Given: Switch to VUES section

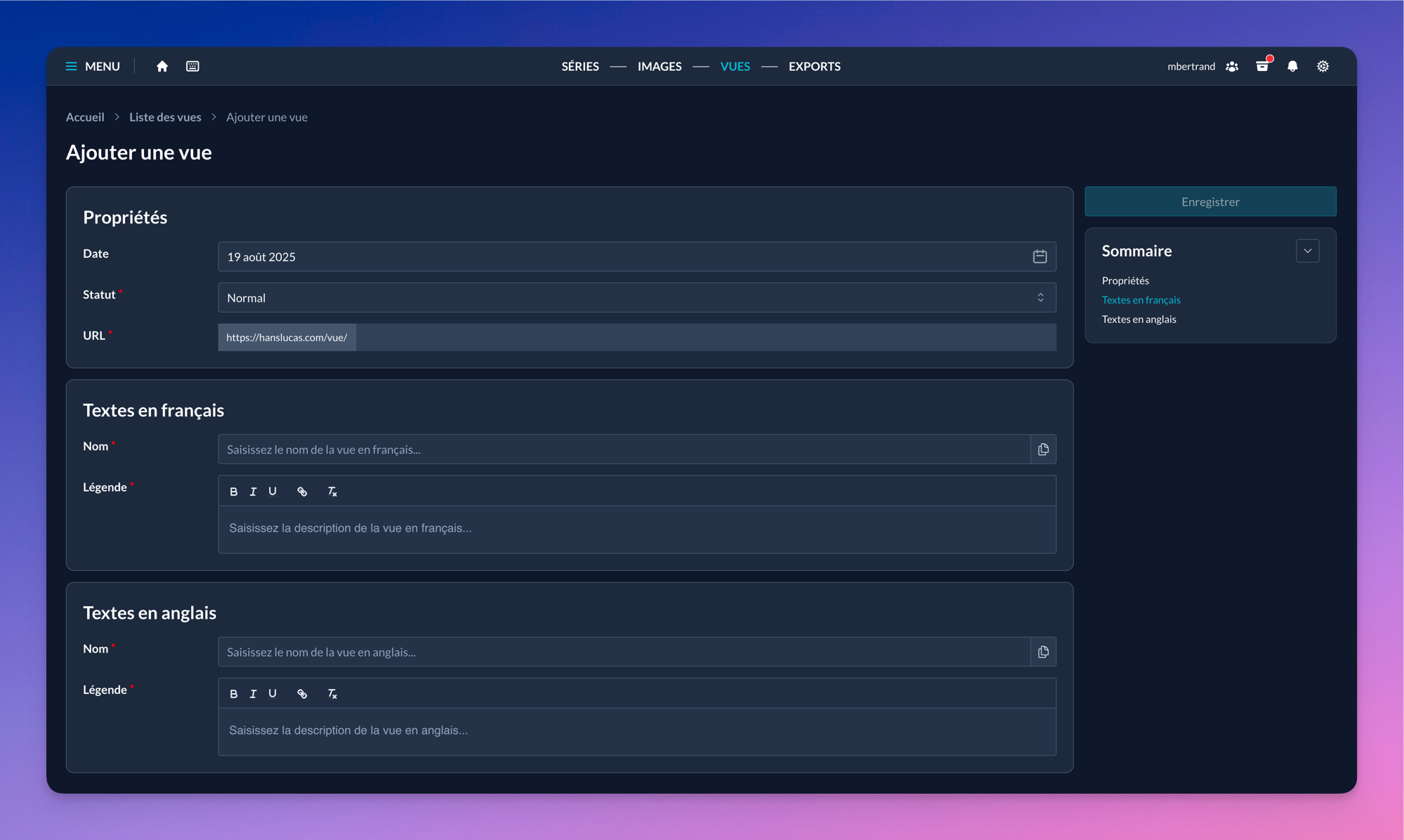Looking at the screenshot, I should pyautogui.click(x=735, y=66).
